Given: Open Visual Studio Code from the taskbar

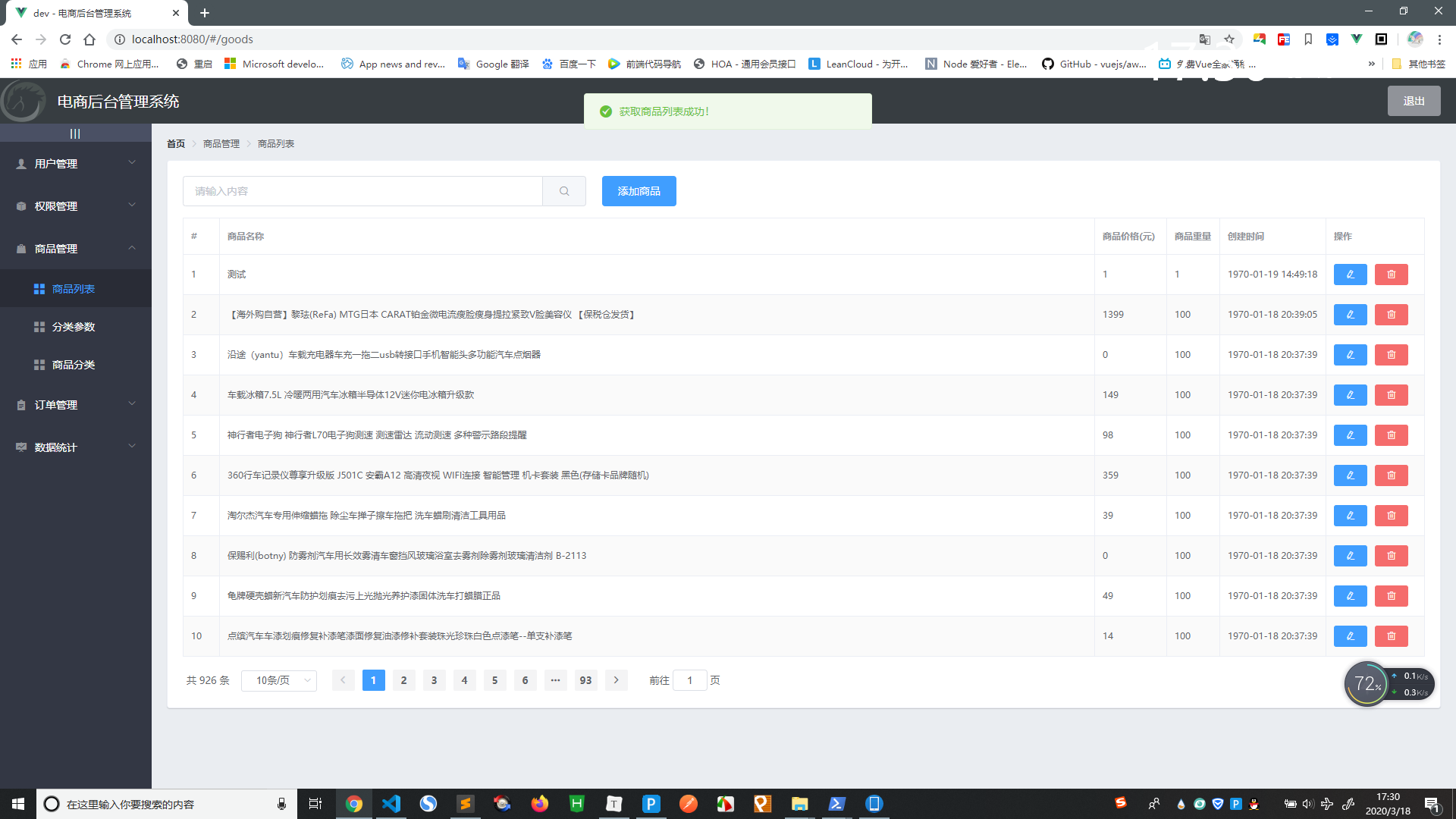Looking at the screenshot, I should pos(391,804).
